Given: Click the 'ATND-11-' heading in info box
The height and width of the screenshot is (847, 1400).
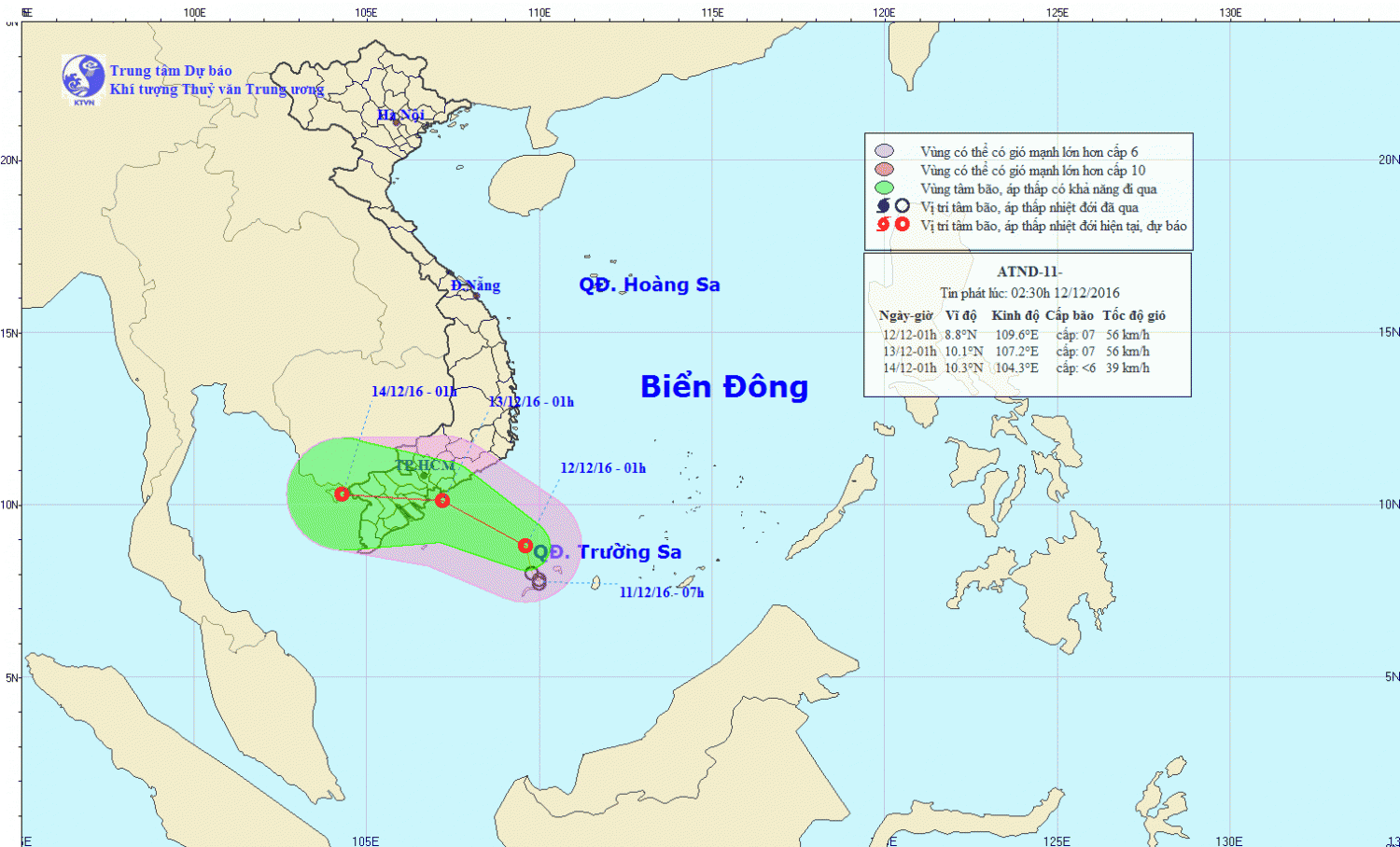Looking at the screenshot, I should click(x=1029, y=271).
